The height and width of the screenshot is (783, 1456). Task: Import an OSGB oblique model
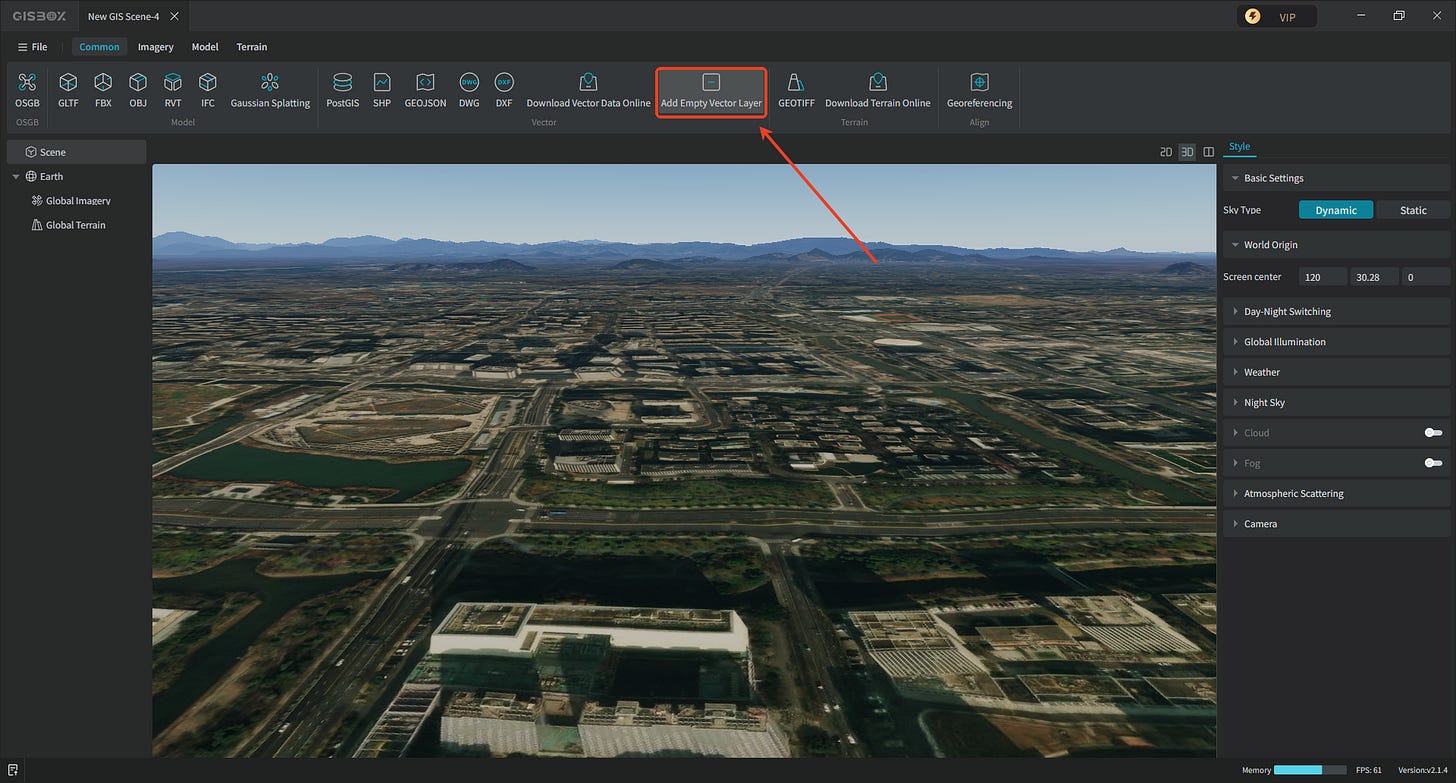tap(27, 90)
